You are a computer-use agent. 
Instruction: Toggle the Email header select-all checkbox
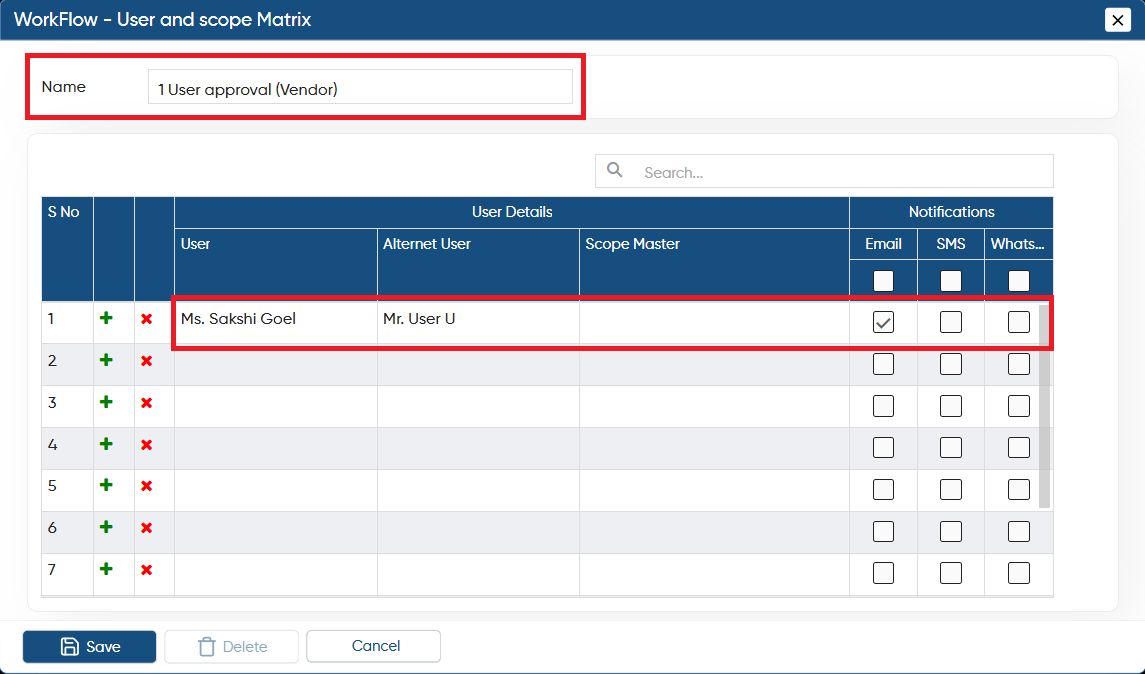coord(883,281)
